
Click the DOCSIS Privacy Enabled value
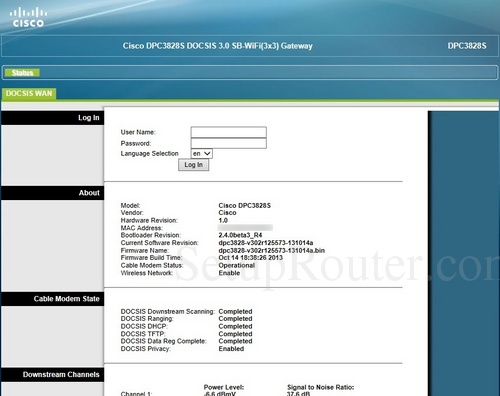coord(231,349)
